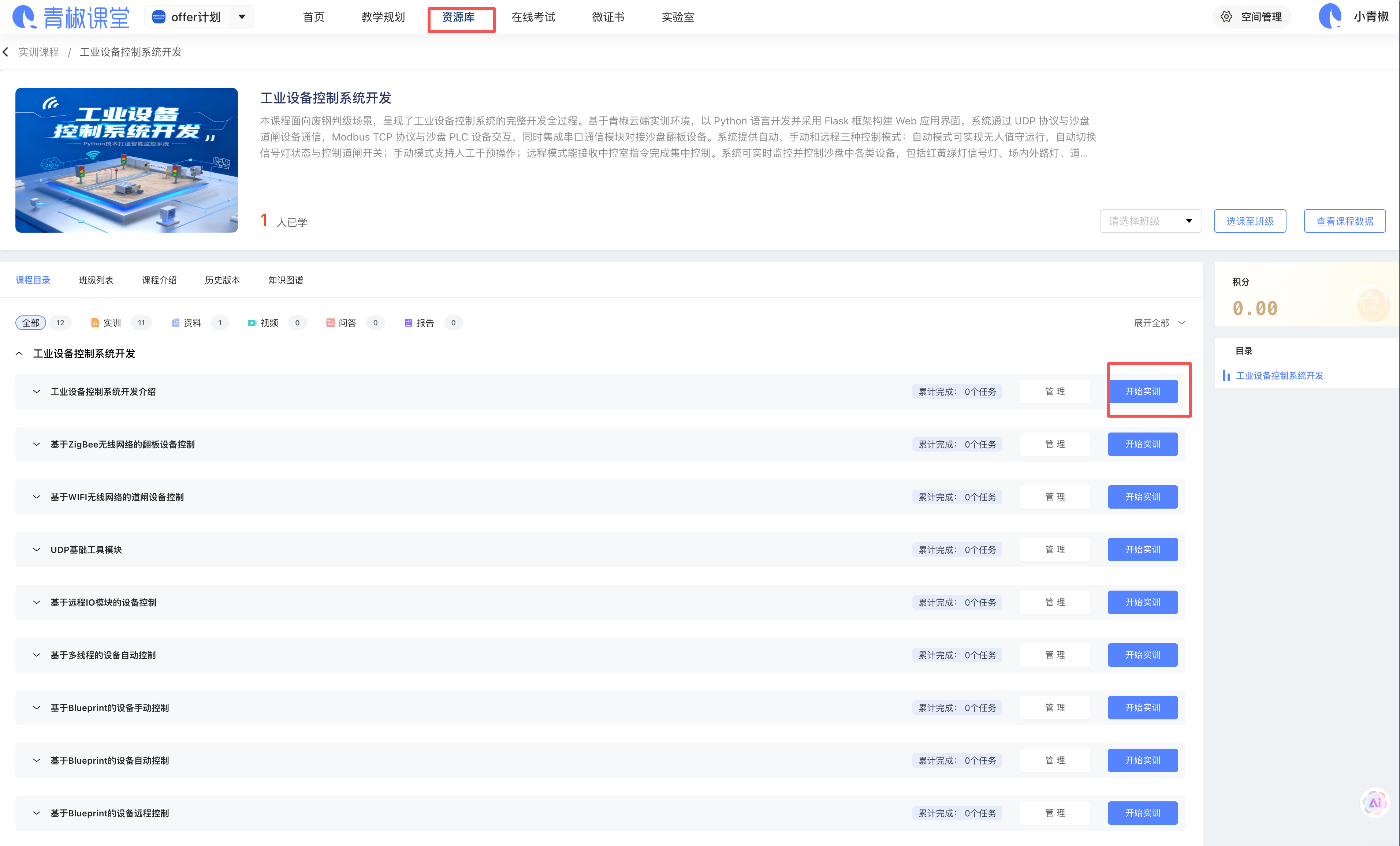Select the 全部 filter pill
Screen dimensions: 1400x846
point(31,323)
